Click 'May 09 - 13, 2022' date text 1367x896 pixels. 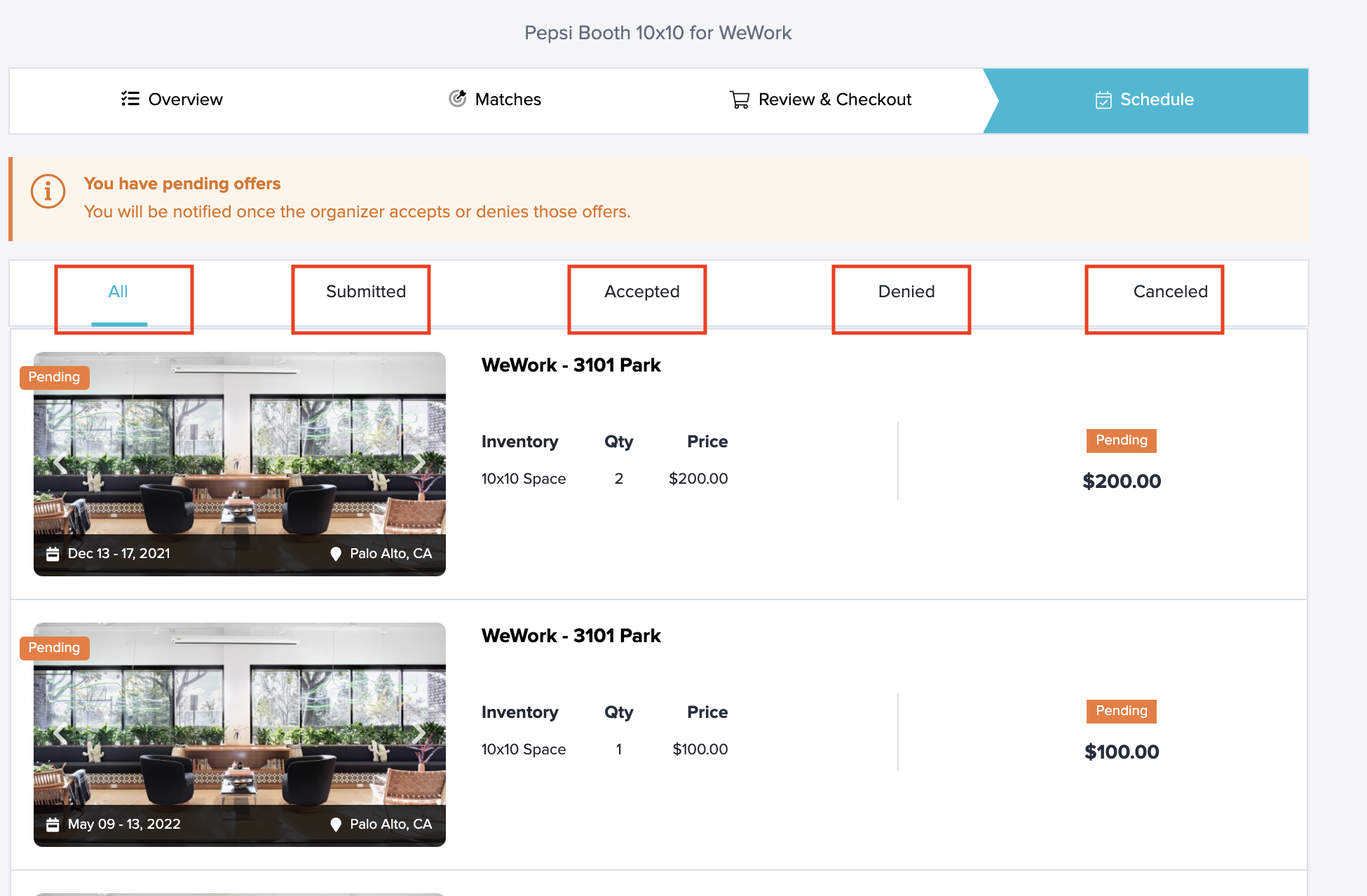(124, 824)
